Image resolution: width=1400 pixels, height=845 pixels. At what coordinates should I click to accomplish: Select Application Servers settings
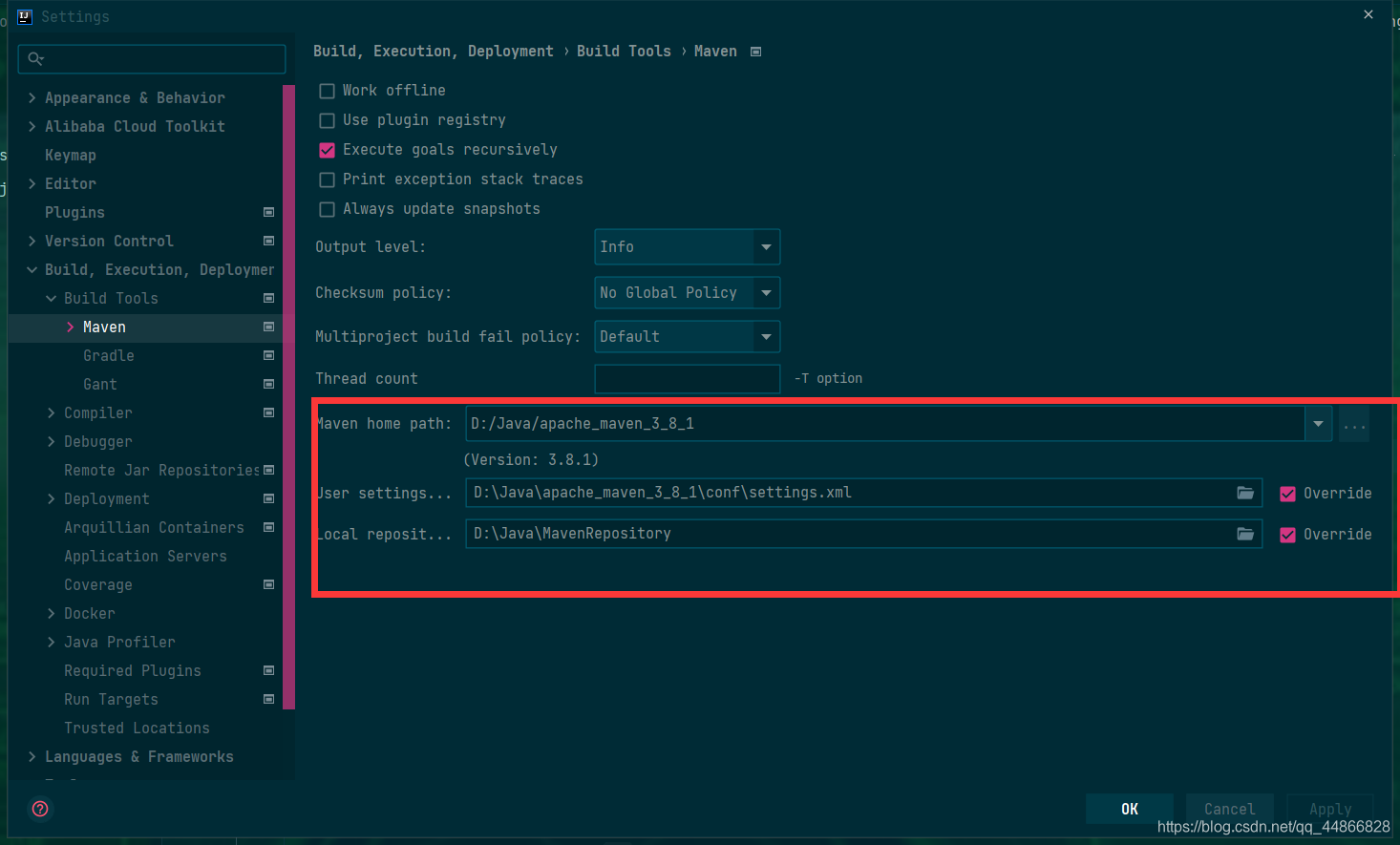click(x=145, y=556)
